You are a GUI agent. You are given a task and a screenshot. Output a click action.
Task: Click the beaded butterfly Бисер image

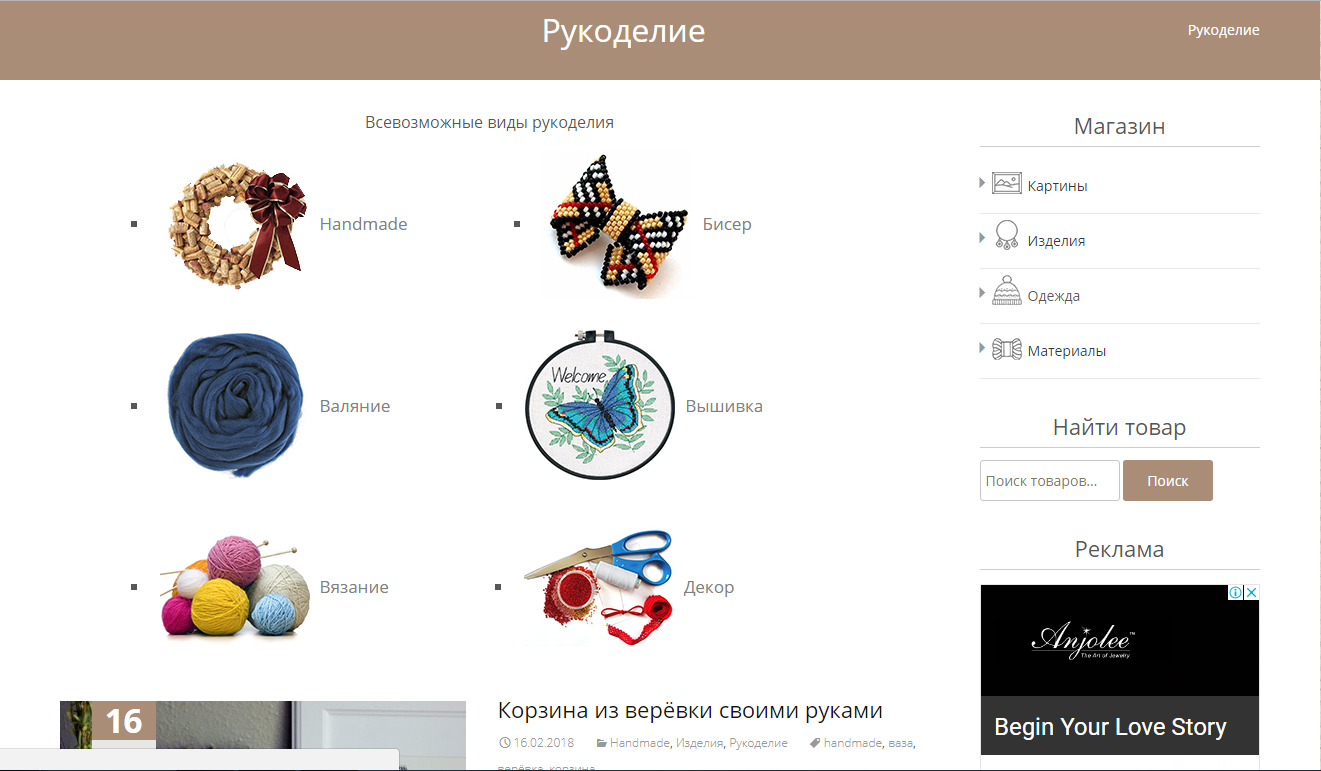tap(617, 225)
